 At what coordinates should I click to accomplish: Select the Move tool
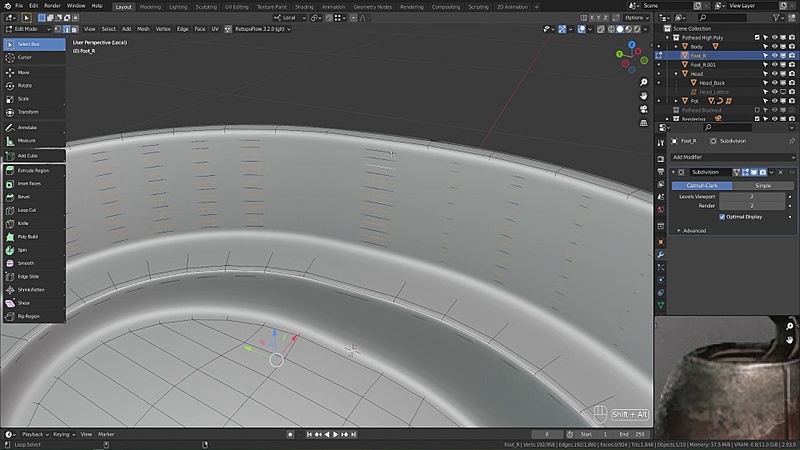34,73
